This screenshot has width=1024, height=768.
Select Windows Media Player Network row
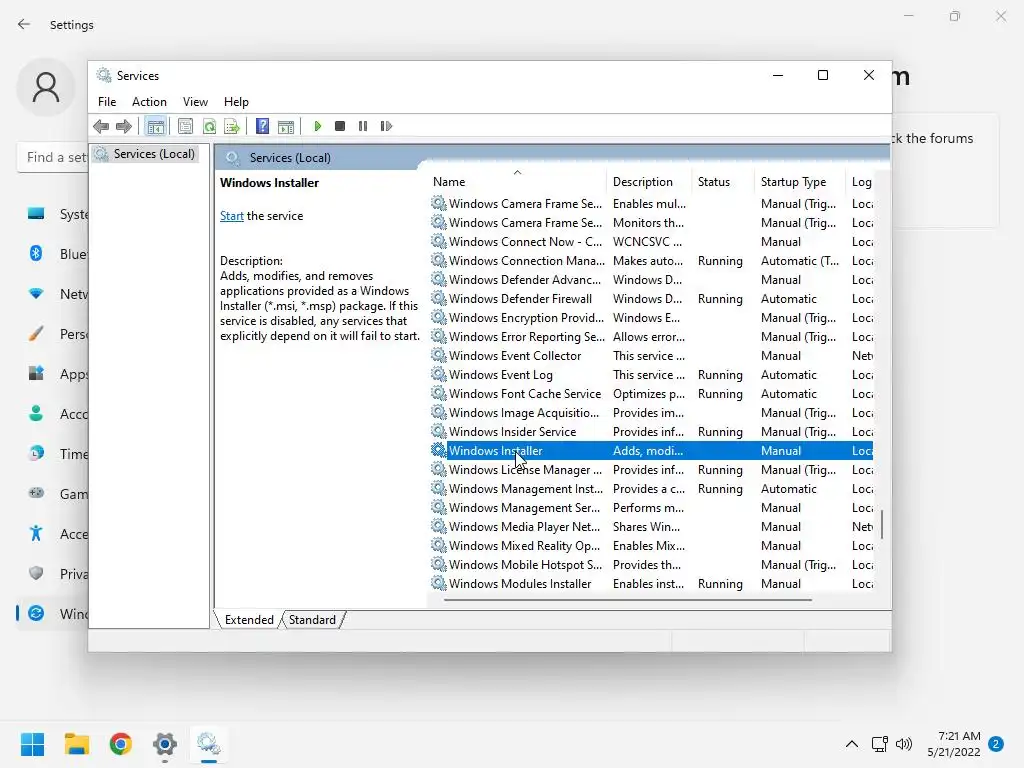[651, 527]
